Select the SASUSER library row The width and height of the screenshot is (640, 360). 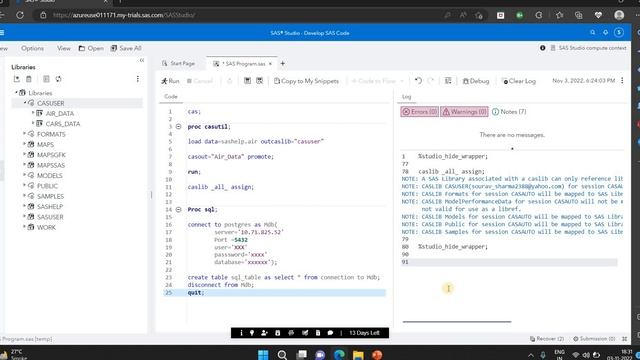tap(50, 217)
